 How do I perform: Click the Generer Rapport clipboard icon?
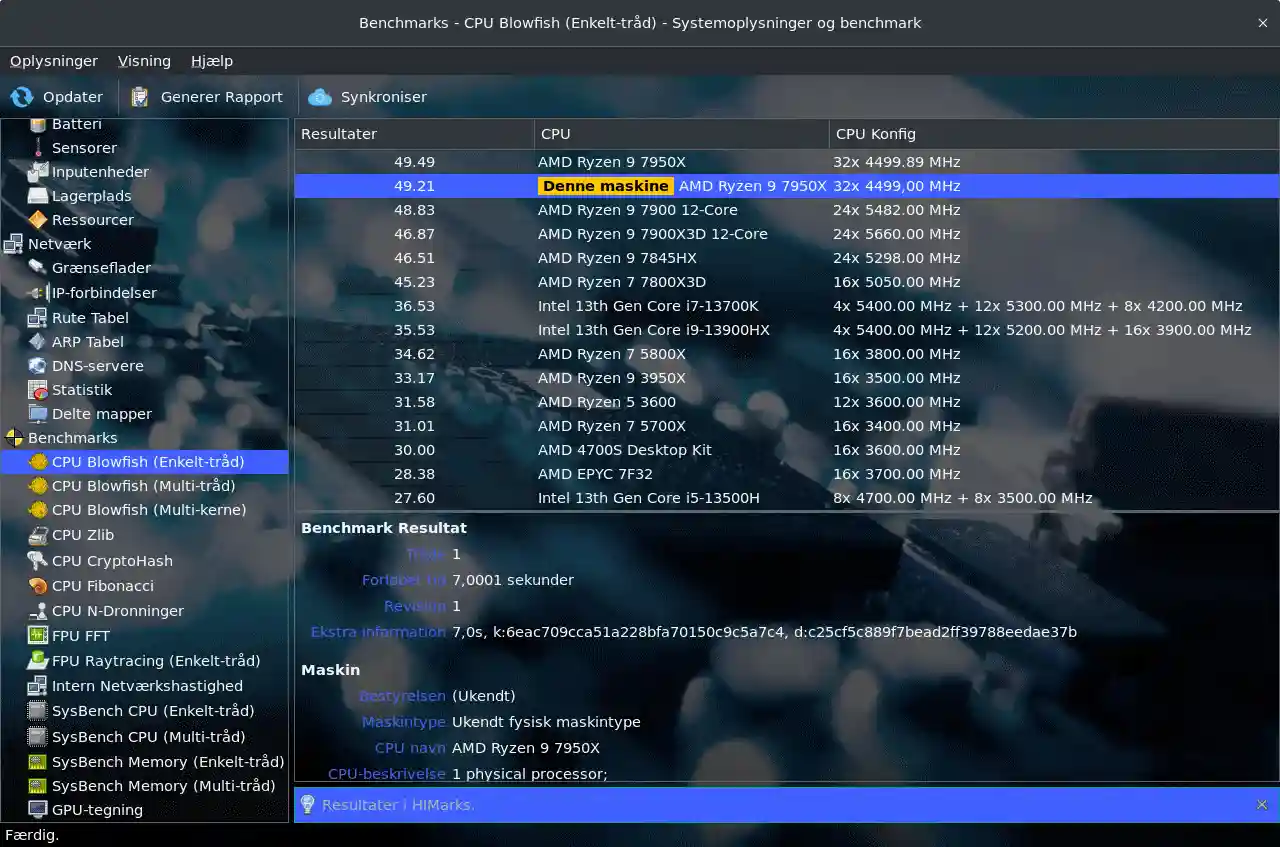coord(140,97)
